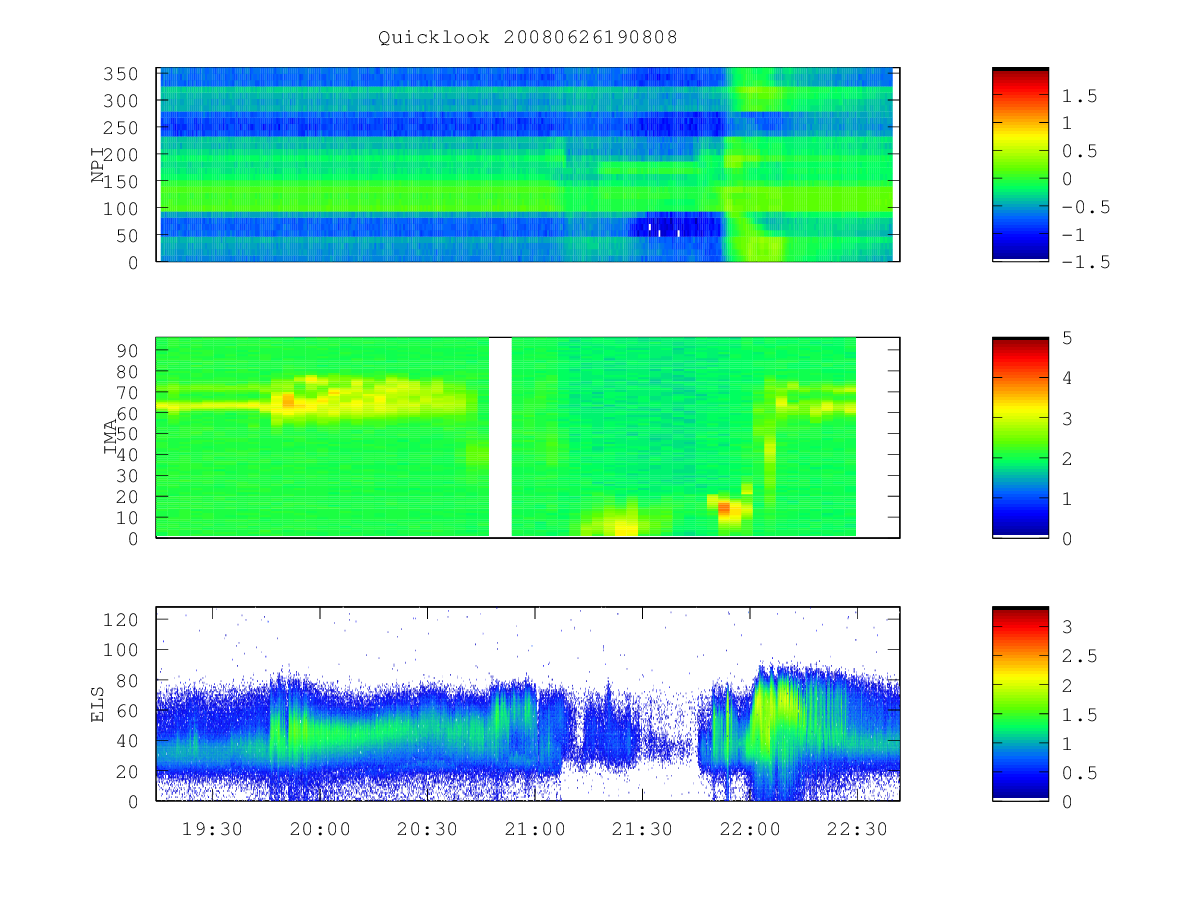1200x900 pixels.
Task: Click the 20:00 time tick label
Action: tap(320, 829)
